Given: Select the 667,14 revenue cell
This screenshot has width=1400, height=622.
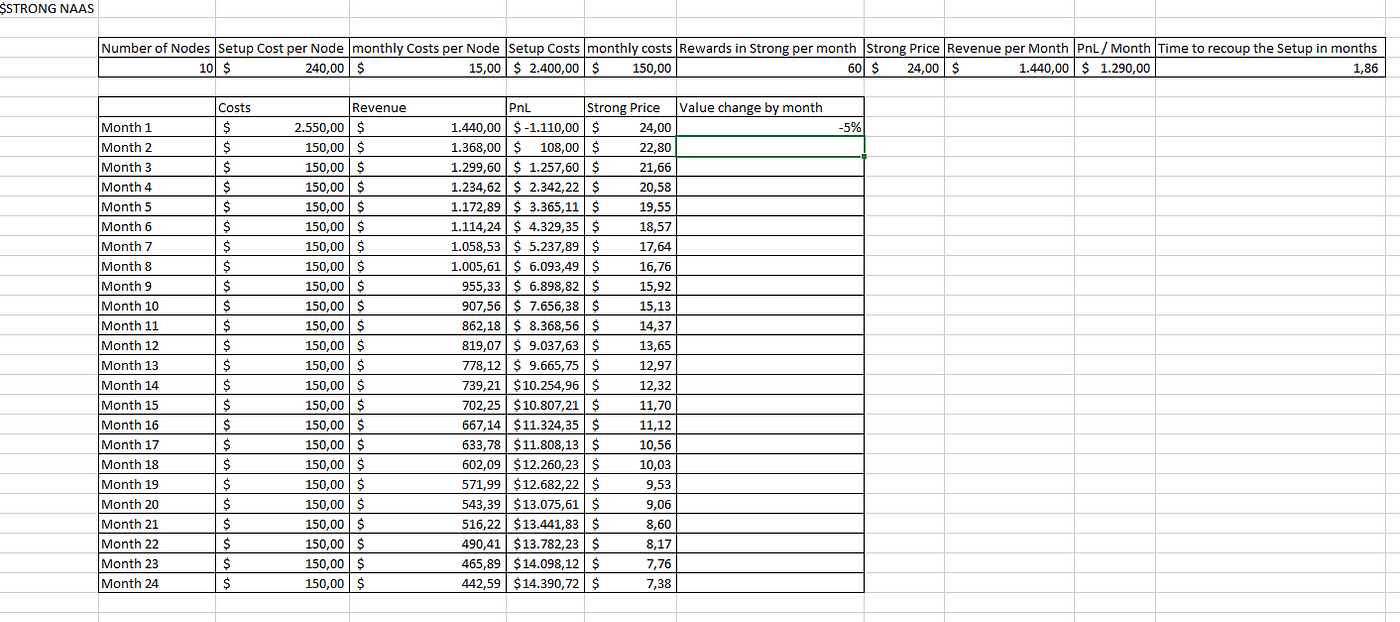Looking at the screenshot, I should point(427,424).
